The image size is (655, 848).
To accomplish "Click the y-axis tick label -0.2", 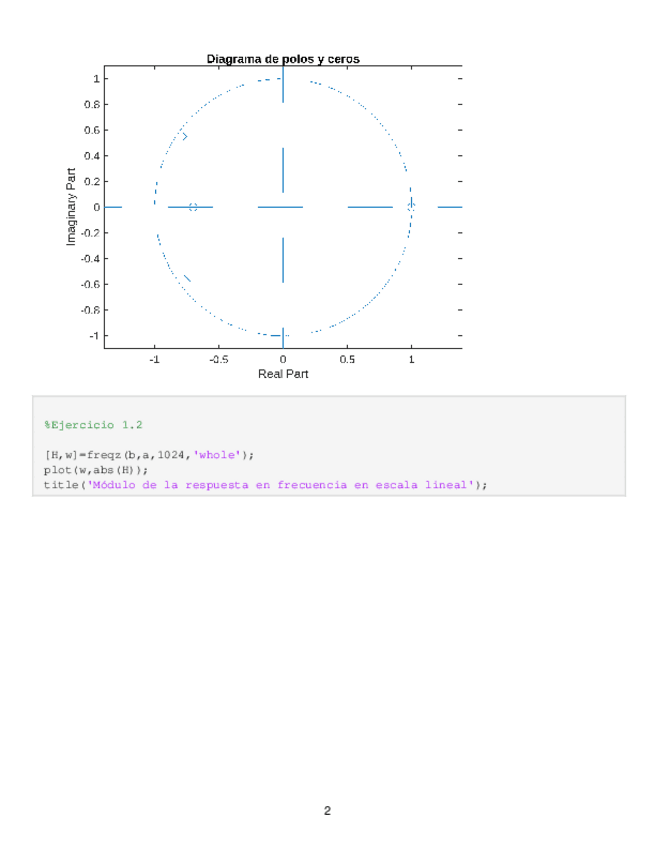I will [x=89, y=233].
